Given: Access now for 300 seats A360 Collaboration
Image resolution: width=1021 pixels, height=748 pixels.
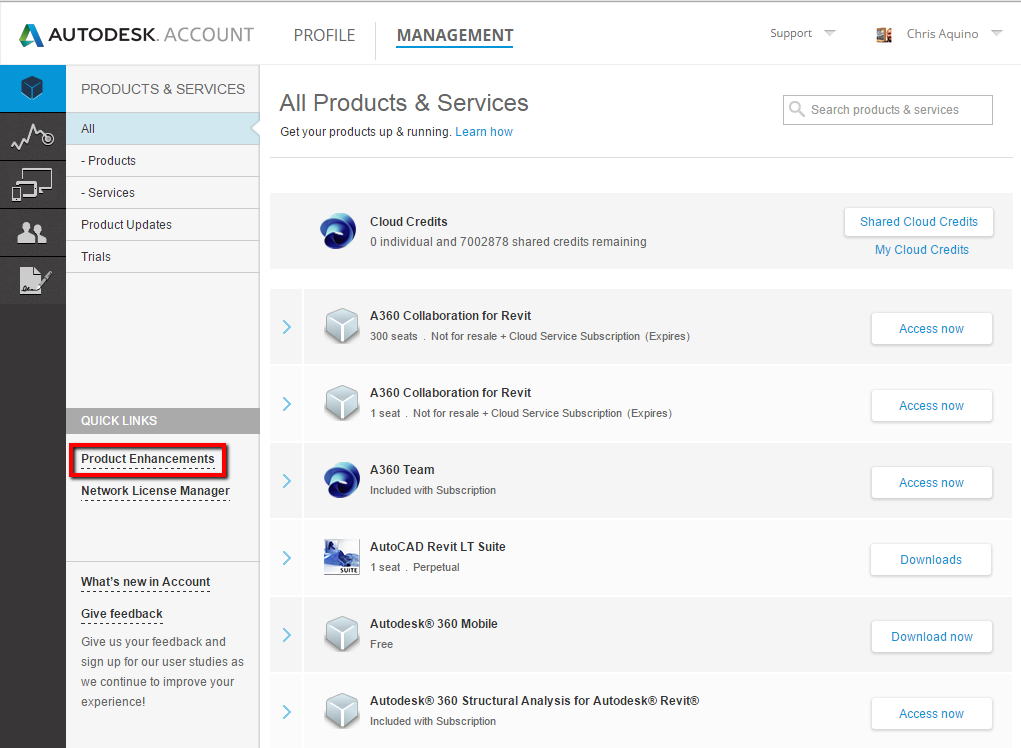Looking at the screenshot, I should point(931,329).
